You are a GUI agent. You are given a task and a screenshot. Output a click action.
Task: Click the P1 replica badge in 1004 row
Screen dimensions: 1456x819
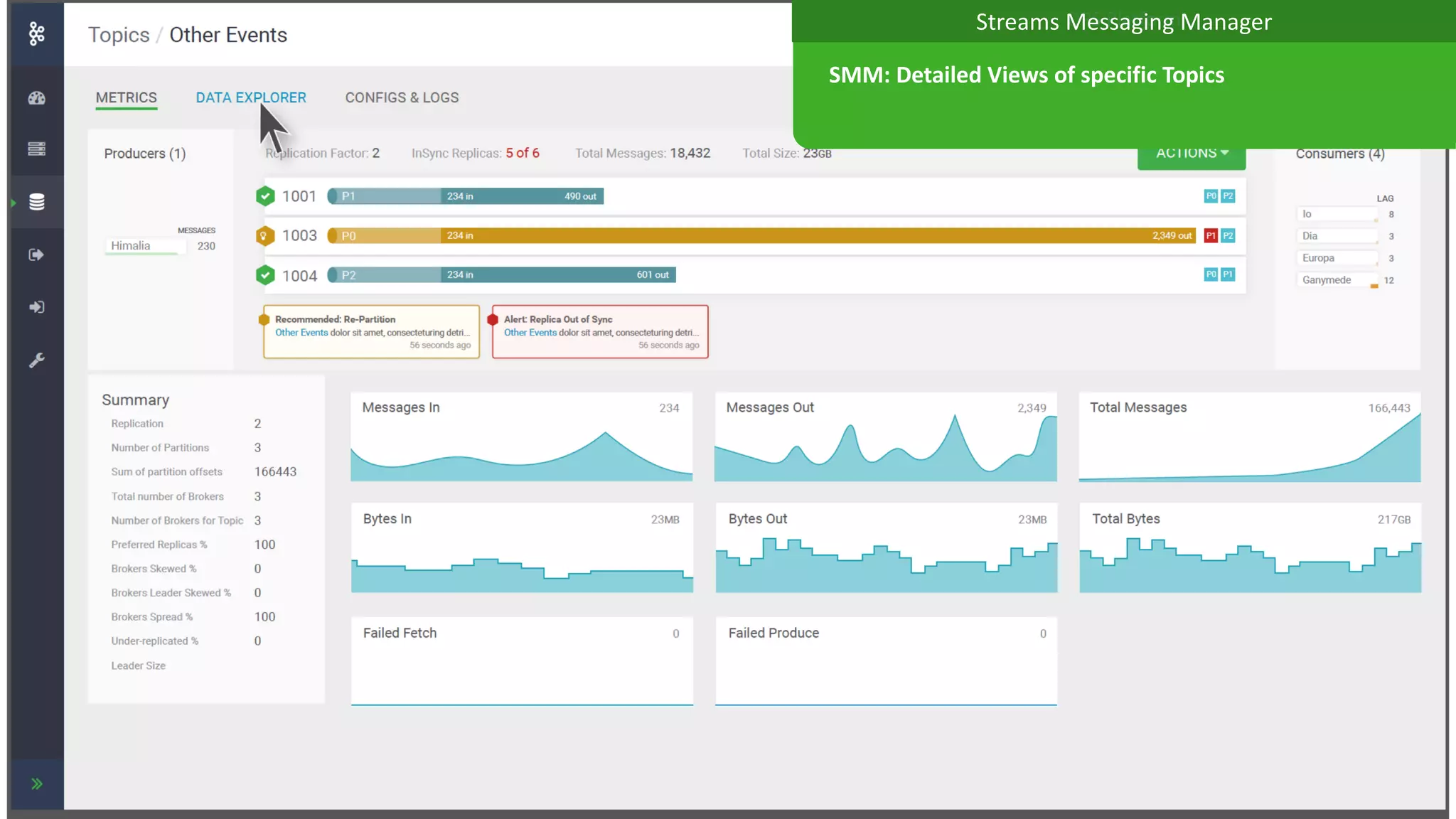(x=1228, y=274)
